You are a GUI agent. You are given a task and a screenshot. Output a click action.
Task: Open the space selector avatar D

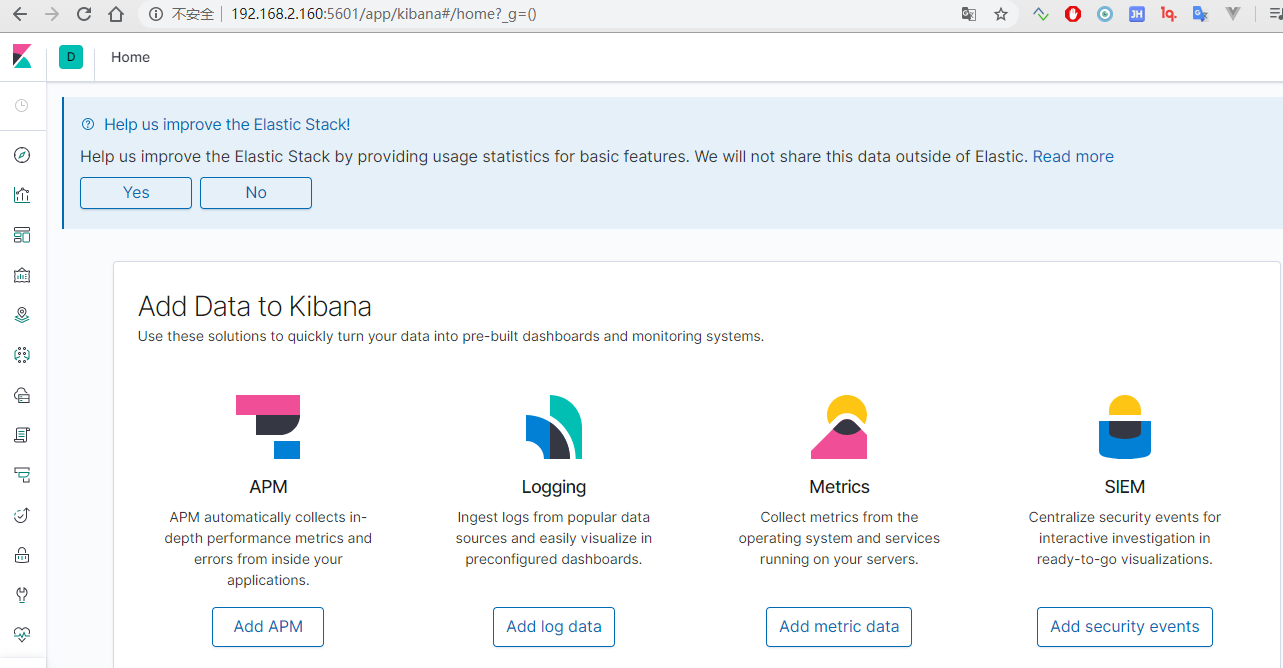point(71,57)
